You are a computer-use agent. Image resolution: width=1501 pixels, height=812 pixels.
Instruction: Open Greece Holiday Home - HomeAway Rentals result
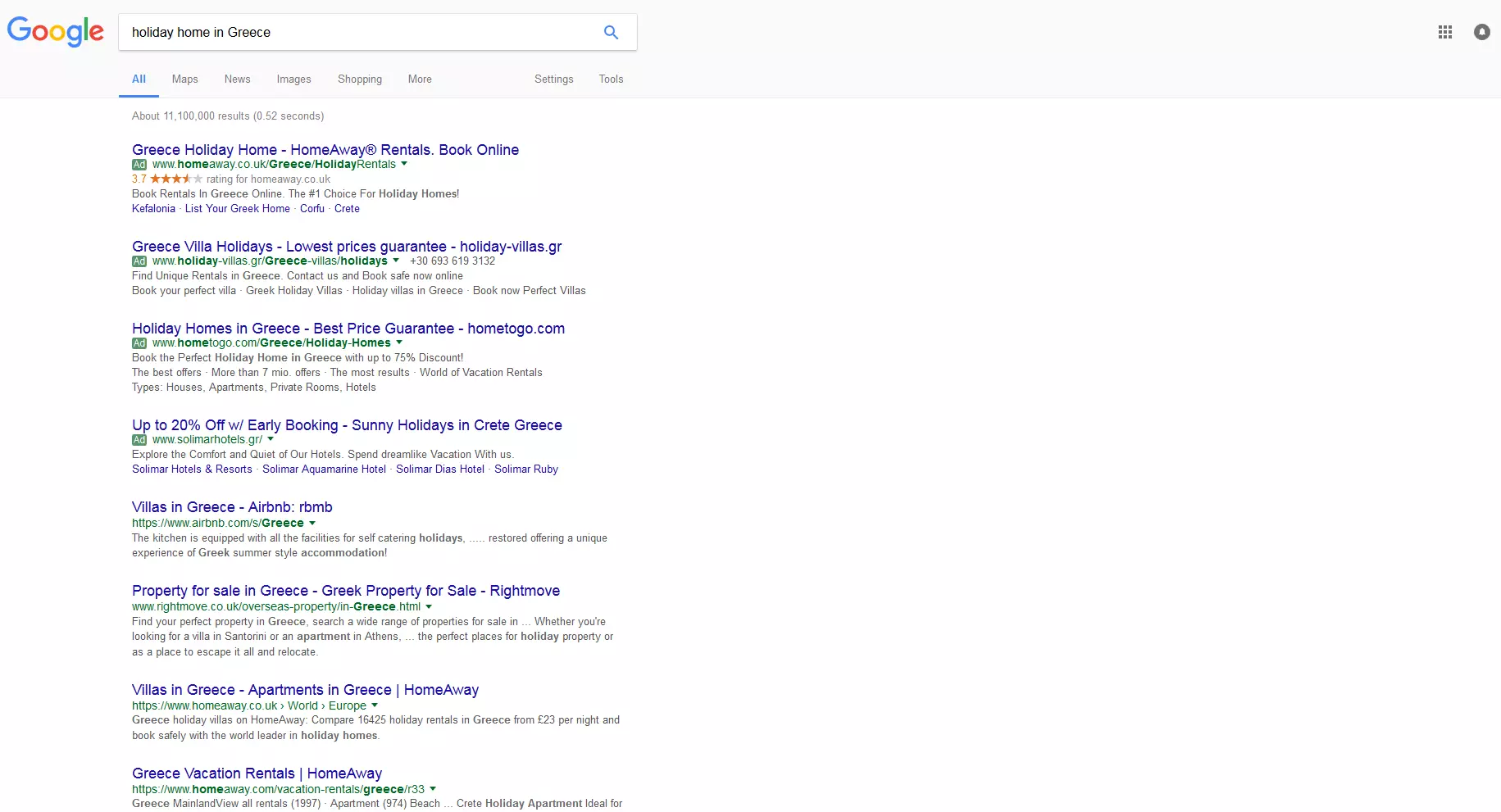point(325,150)
